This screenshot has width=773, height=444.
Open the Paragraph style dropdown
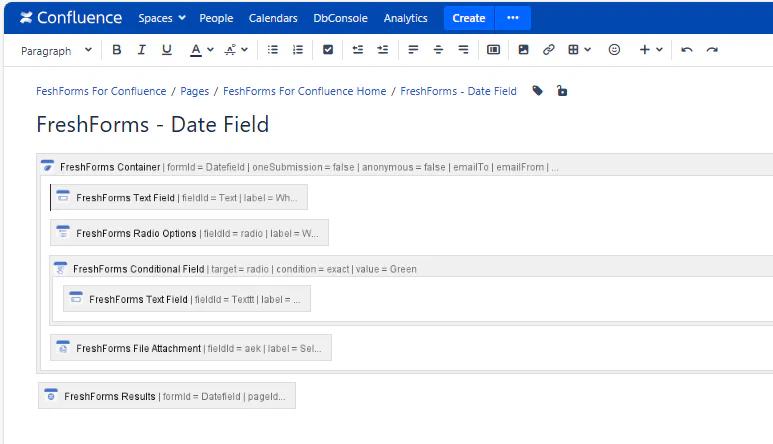(56, 50)
